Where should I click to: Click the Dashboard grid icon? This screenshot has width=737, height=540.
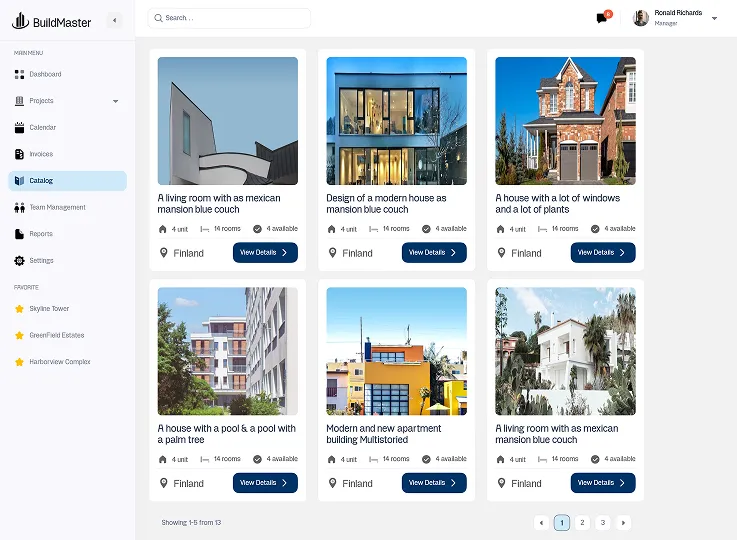[x=19, y=74]
